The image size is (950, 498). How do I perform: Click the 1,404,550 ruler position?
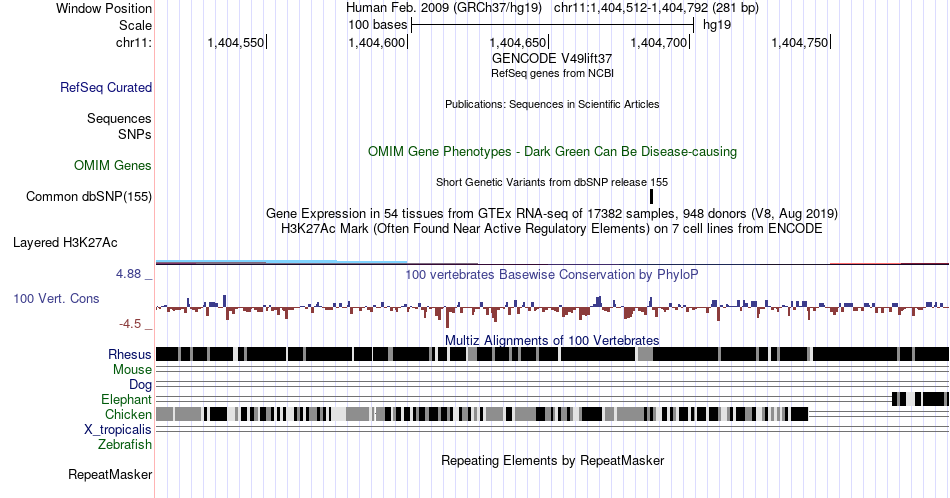click(x=236, y=42)
